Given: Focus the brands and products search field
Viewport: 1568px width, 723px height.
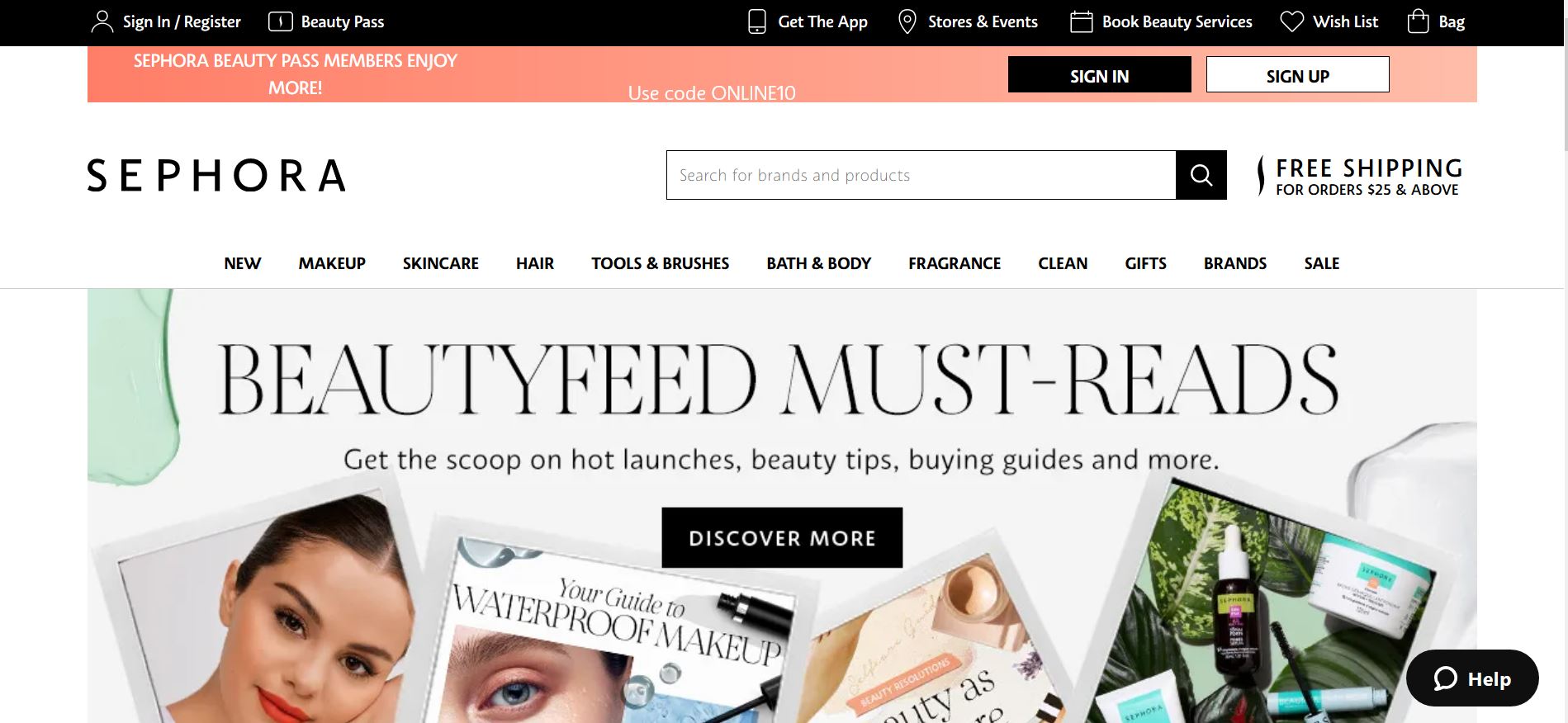Looking at the screenshot, I should click(x=921, y=175).
